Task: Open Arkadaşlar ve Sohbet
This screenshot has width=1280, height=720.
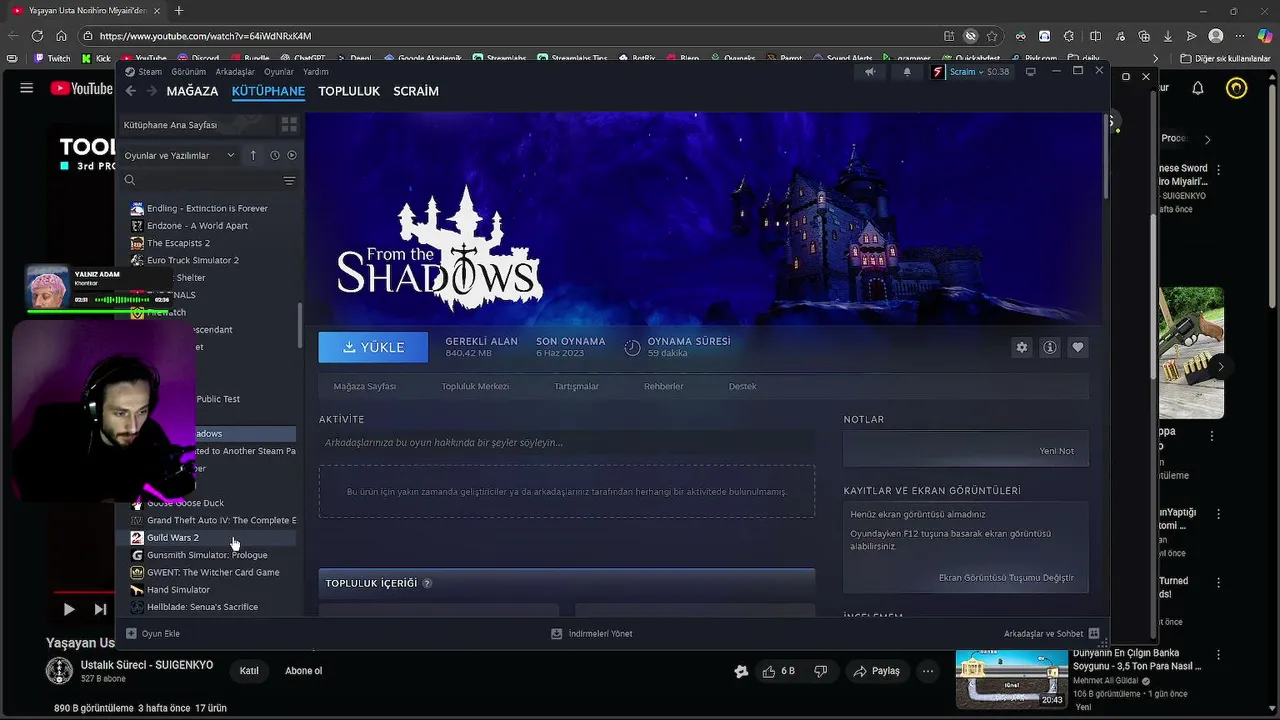Action: (x=1052, y=634)
